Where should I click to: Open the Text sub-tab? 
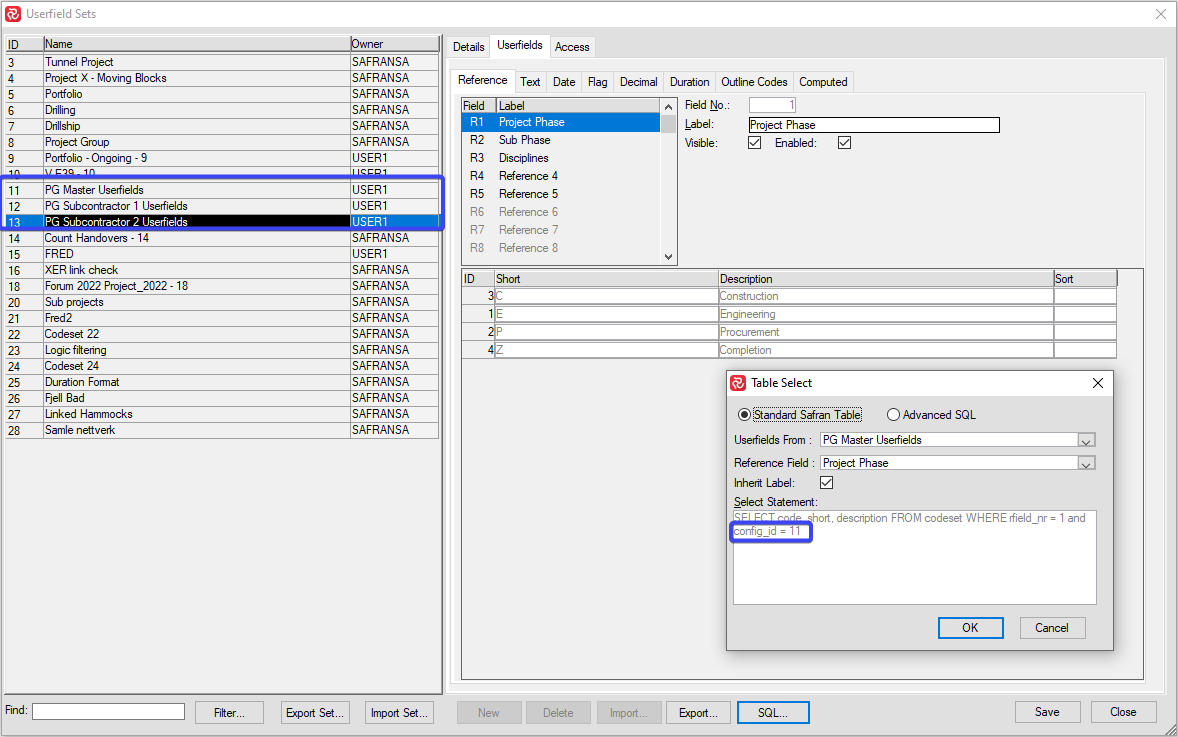(x=530, y=82)
